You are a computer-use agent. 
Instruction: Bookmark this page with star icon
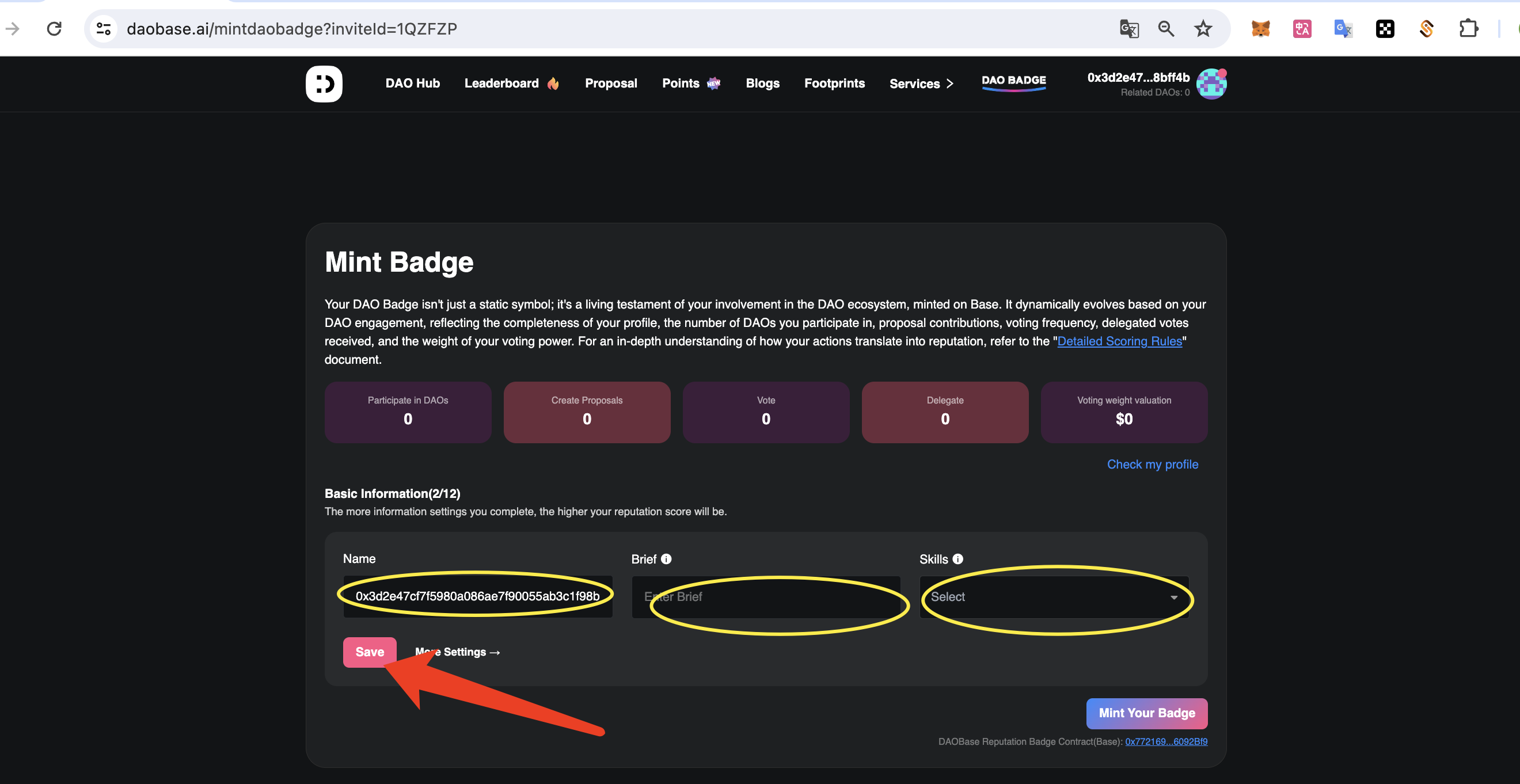point(1203,28)
